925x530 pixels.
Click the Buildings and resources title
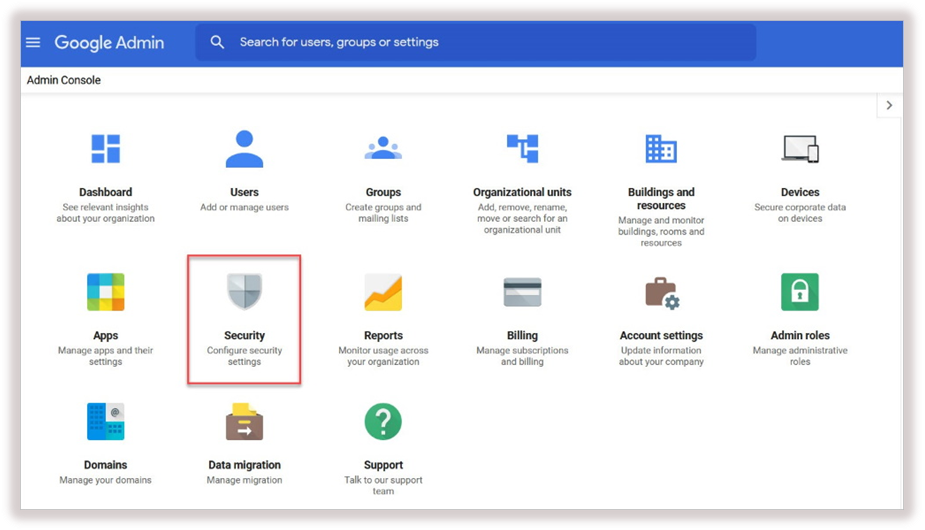(x=661, y=198)
